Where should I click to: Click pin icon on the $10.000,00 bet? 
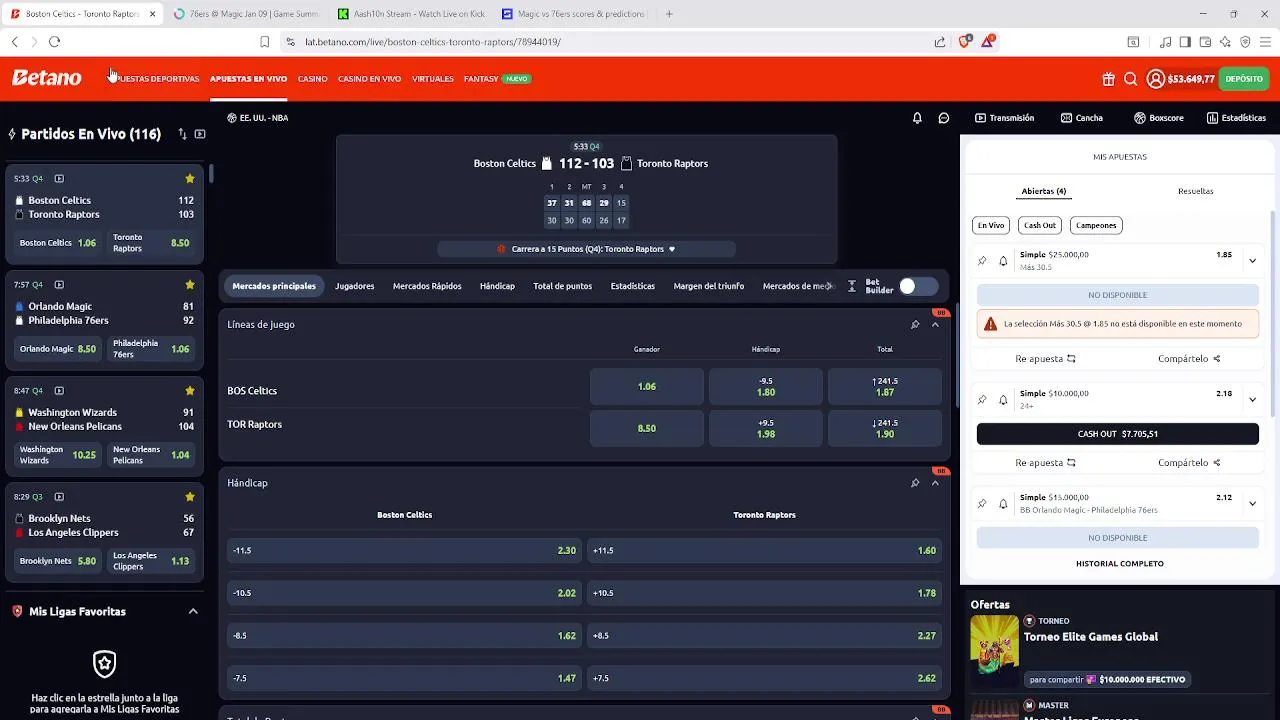tap(982, 400)
